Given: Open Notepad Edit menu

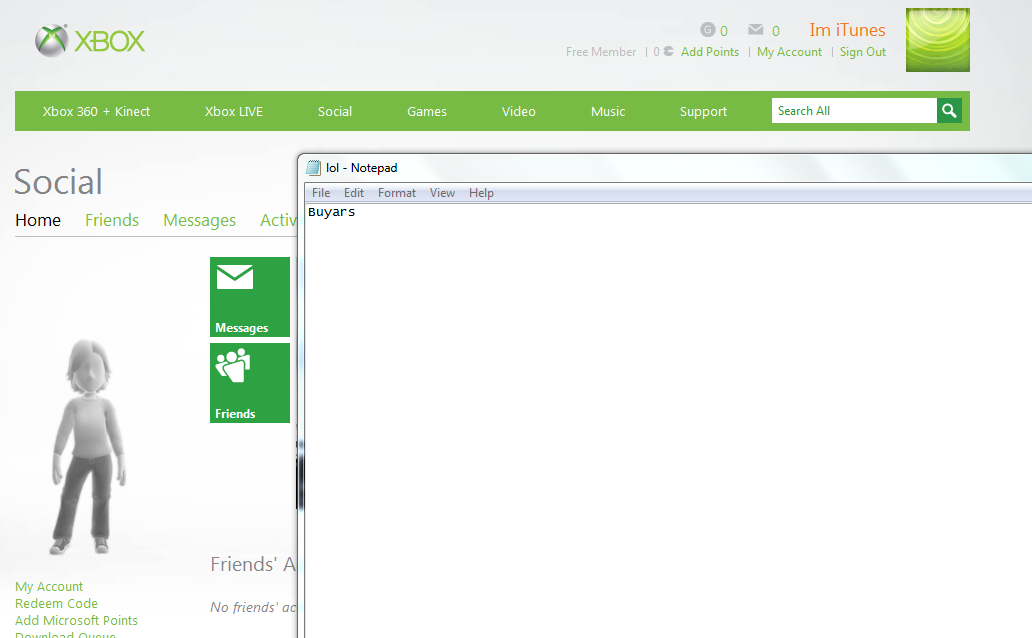Looking at the screenshot, I should tap(353, 193).
